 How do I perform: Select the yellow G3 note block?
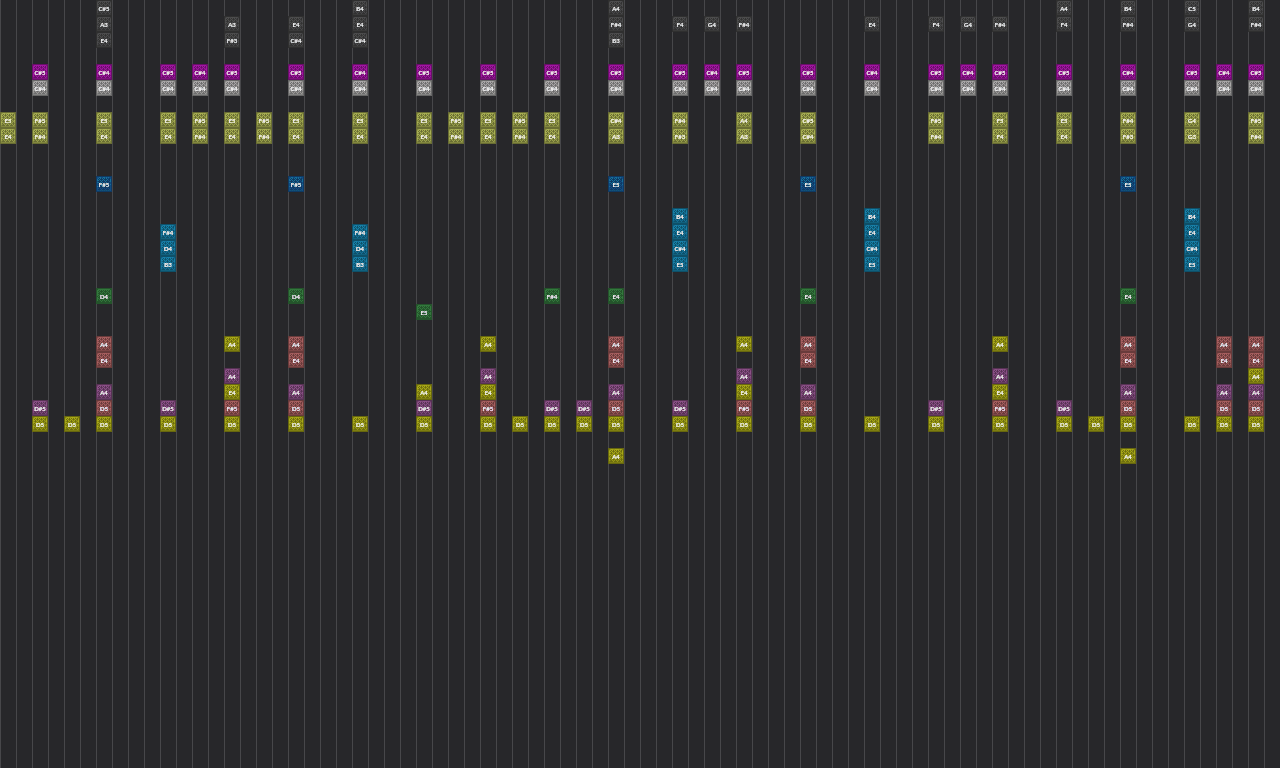tap(1192, 136)
